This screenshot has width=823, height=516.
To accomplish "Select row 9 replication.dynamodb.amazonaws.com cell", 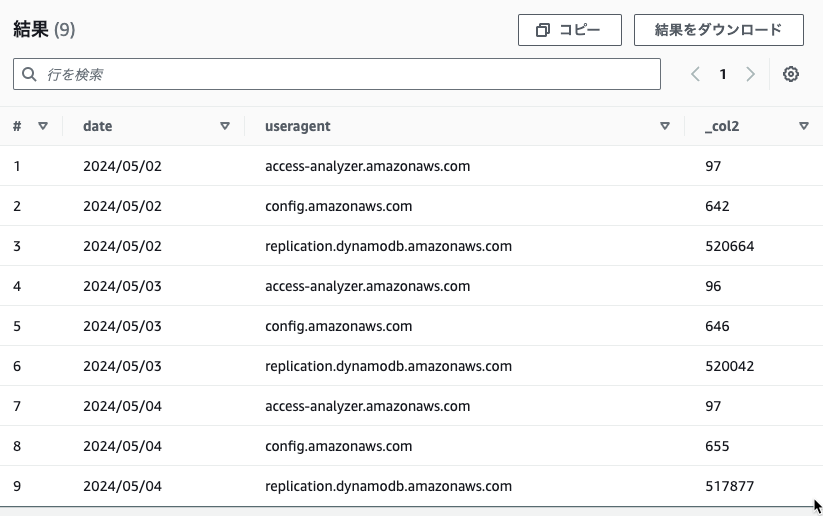I will pyautogui.click(x=388, y=486).
